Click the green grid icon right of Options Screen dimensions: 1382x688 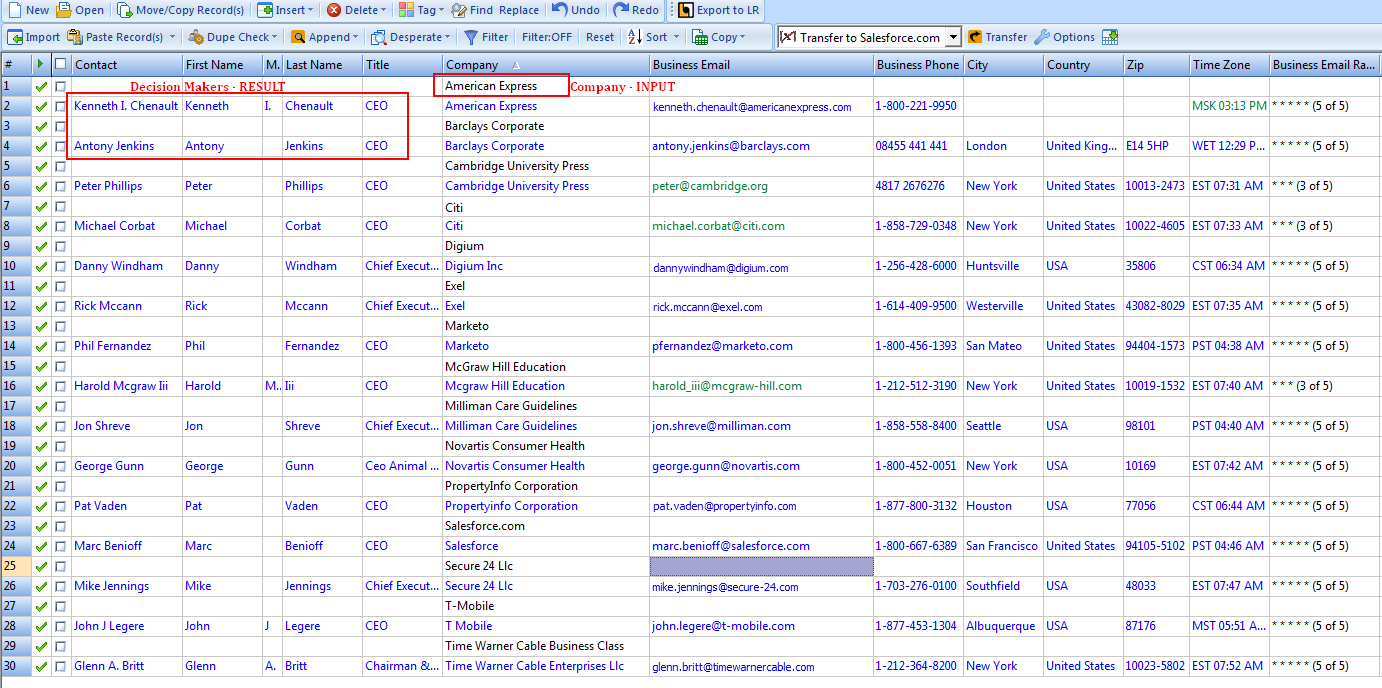click(1110, 37)
